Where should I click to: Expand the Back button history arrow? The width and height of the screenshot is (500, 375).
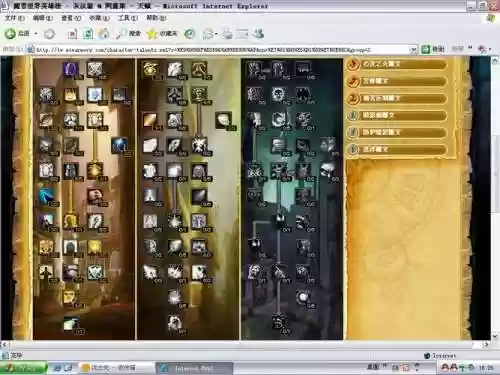(x=36, y=33)
